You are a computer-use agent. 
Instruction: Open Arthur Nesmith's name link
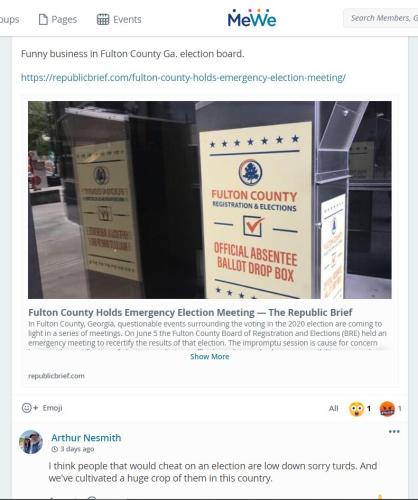(x=86, y=438)
